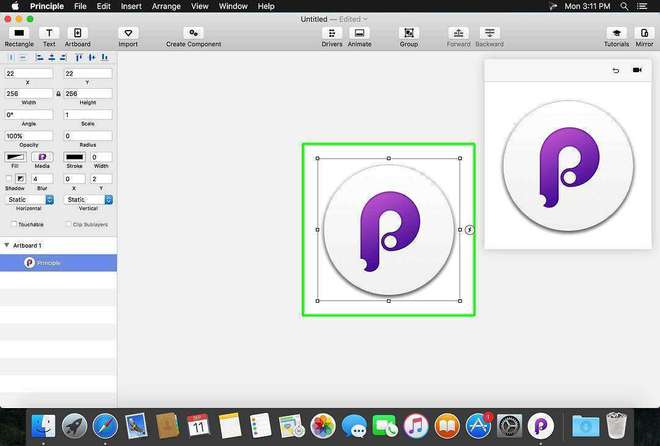The image size is (660, 446).
Task: Click the align right edges icon
Action: 63,57
